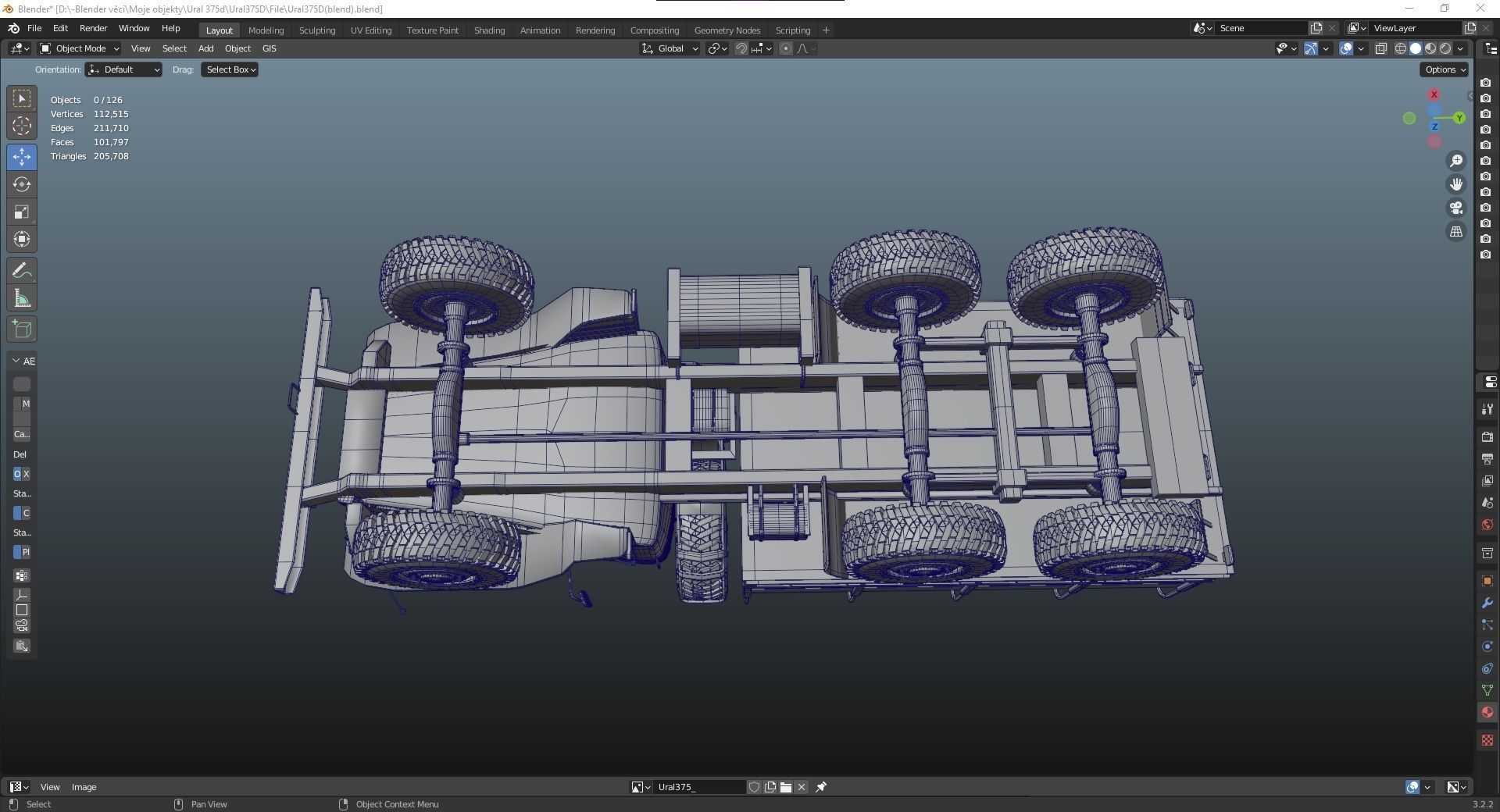Toggle X-Ray view in the header
This screenshot has width=1500, height=812.
coord(1381,48)
